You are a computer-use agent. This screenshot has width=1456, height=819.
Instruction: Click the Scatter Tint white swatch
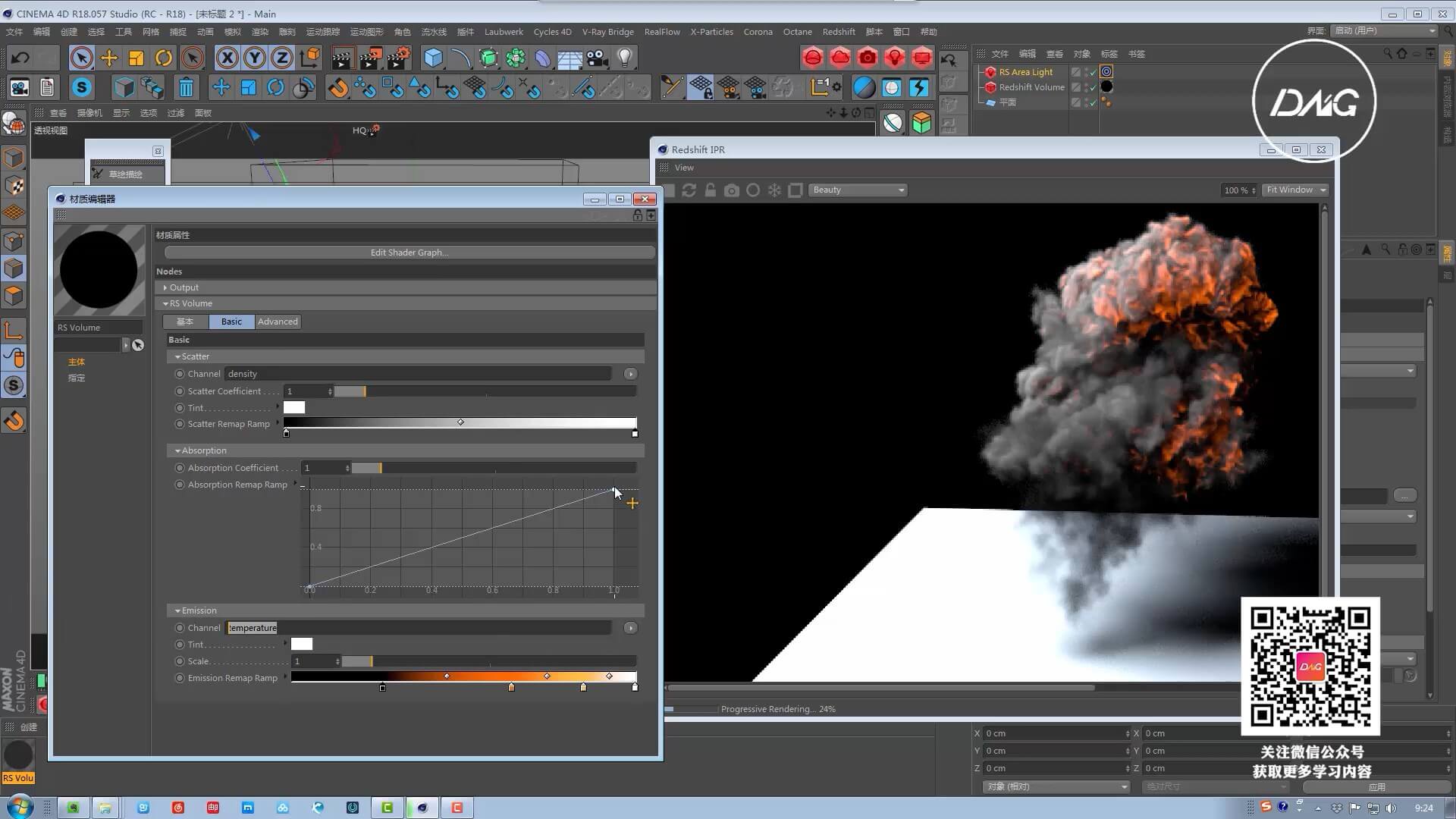(294, 408)
